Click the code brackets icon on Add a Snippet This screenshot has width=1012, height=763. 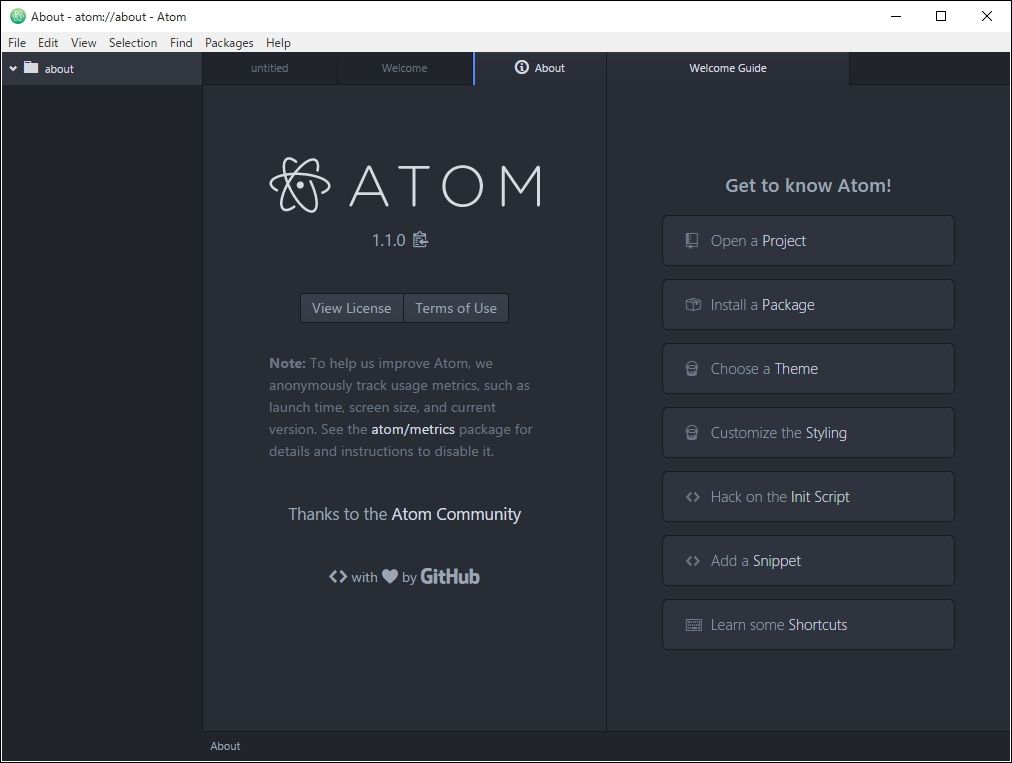pyautogui.click(x=692, y=560)
